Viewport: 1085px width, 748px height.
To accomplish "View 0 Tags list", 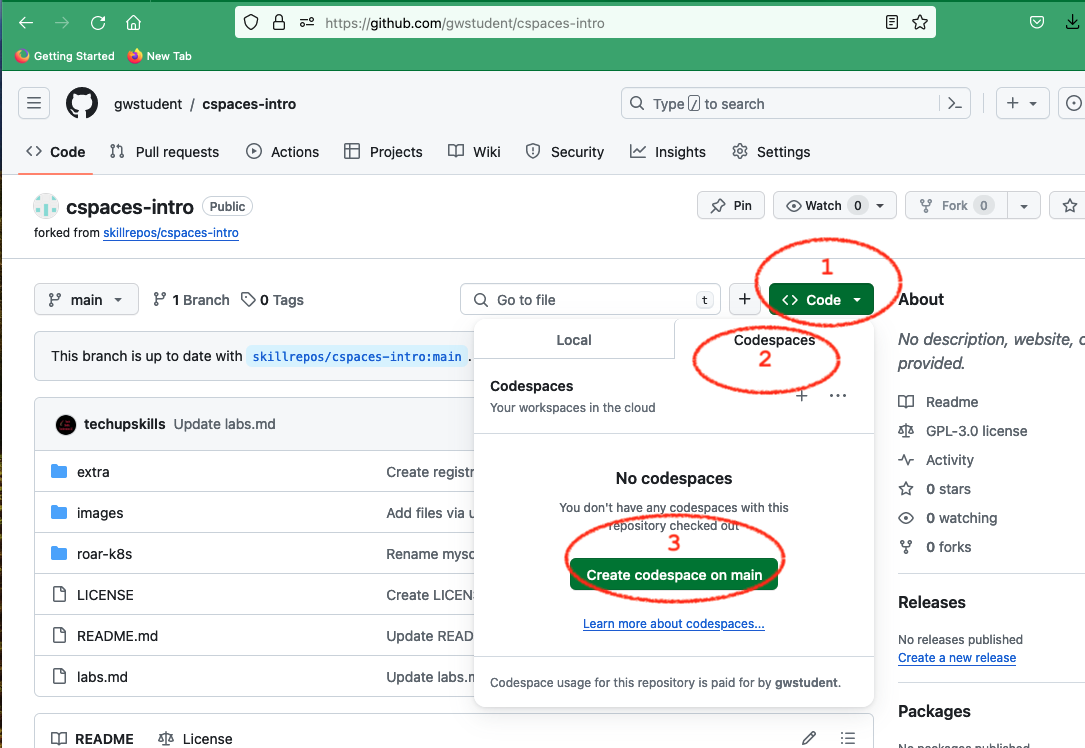I will pos(273,300).
